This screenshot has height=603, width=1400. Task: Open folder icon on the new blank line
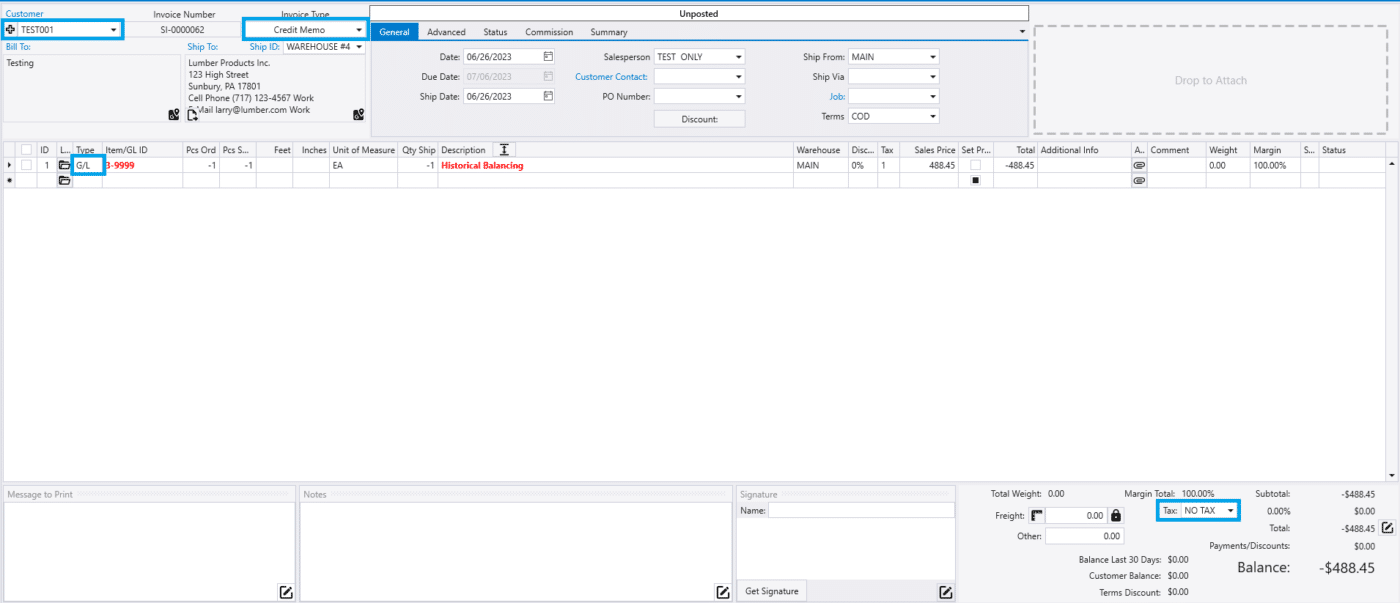(x=65, y=181)
